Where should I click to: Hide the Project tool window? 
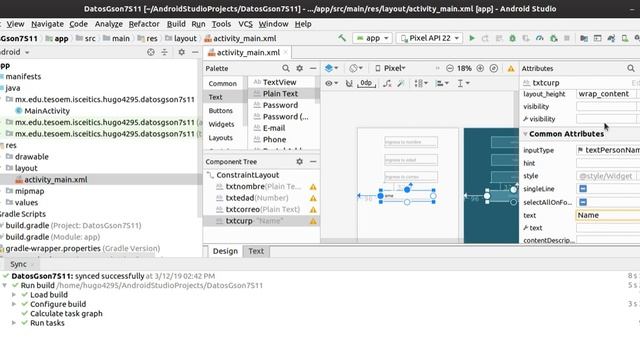(195, 52)
